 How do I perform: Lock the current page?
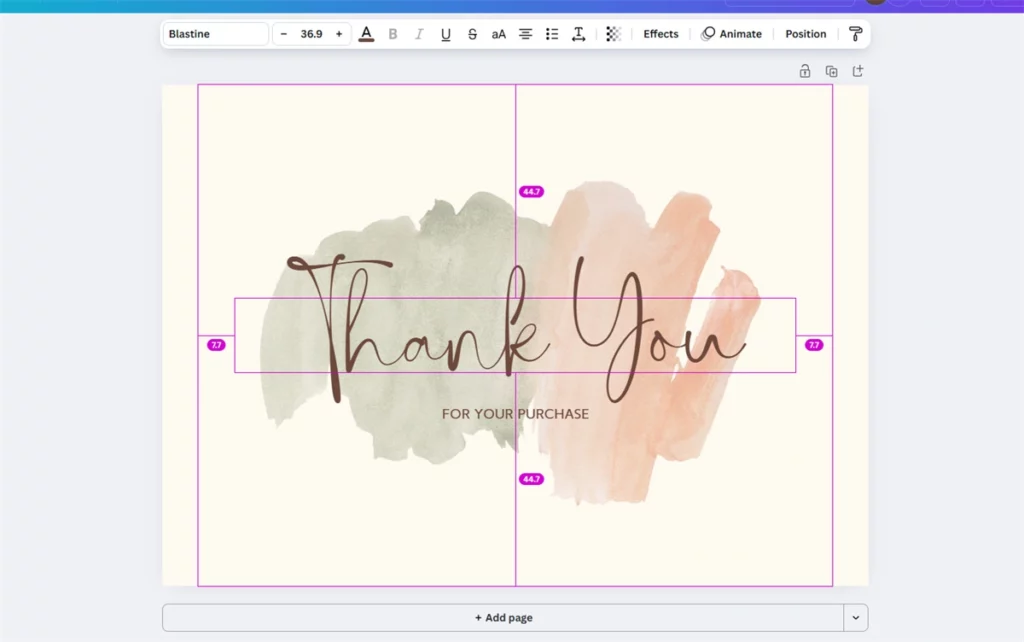click(804, 71)
